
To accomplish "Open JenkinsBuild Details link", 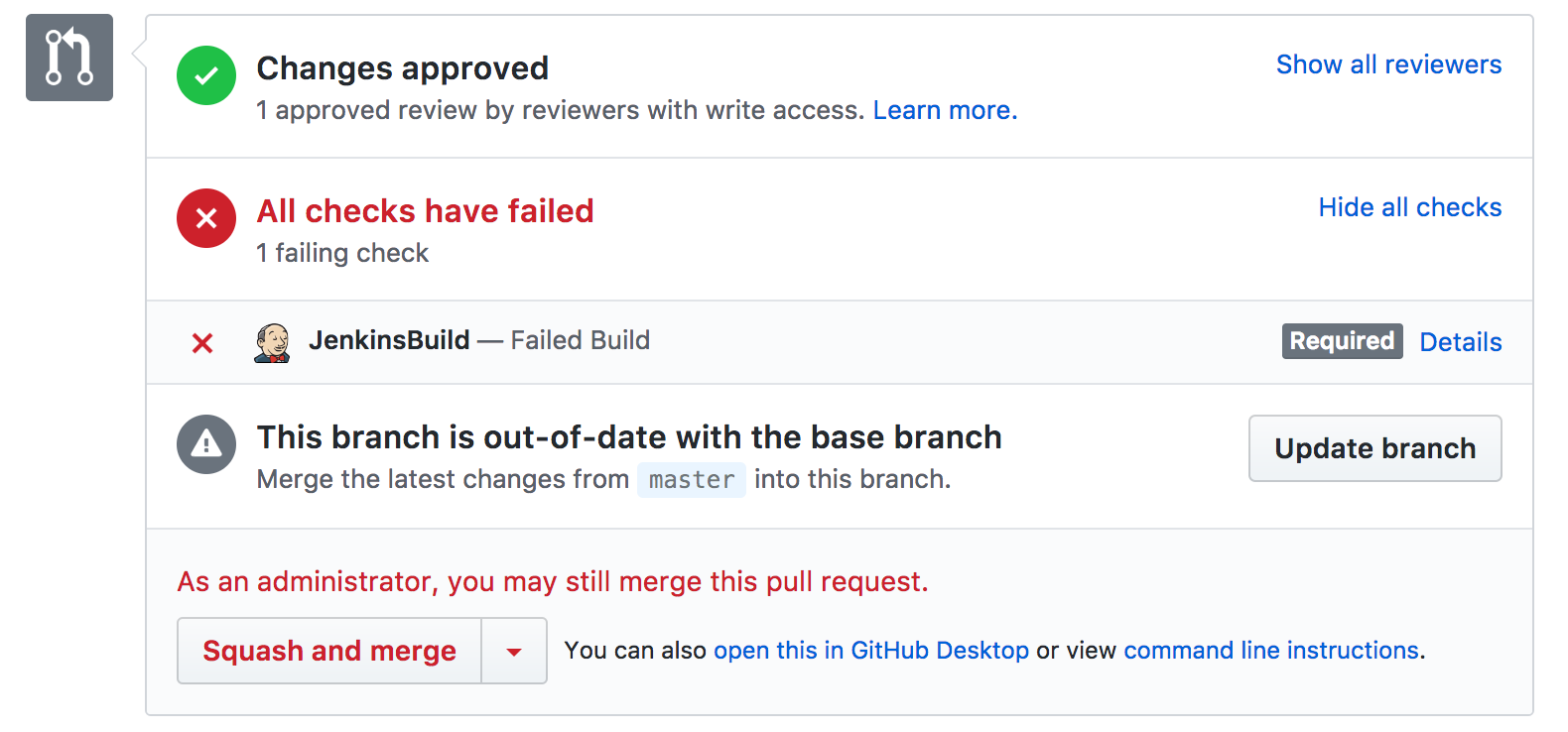I will [1461, 342].
